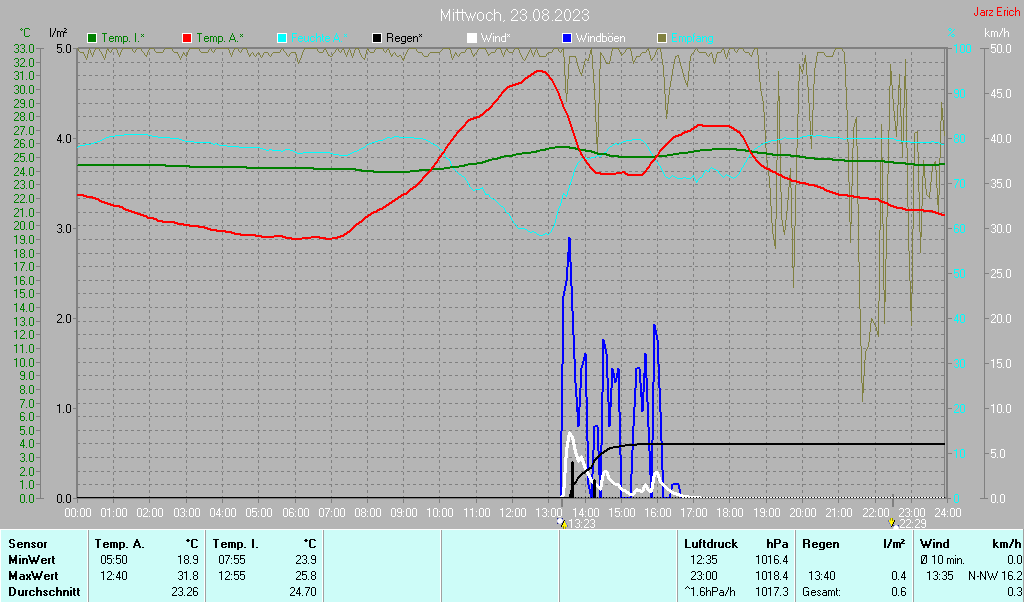Click the 13:23 marker icon on the time axis
This screenshot has width=1024, height=602.
coord(562,522)
